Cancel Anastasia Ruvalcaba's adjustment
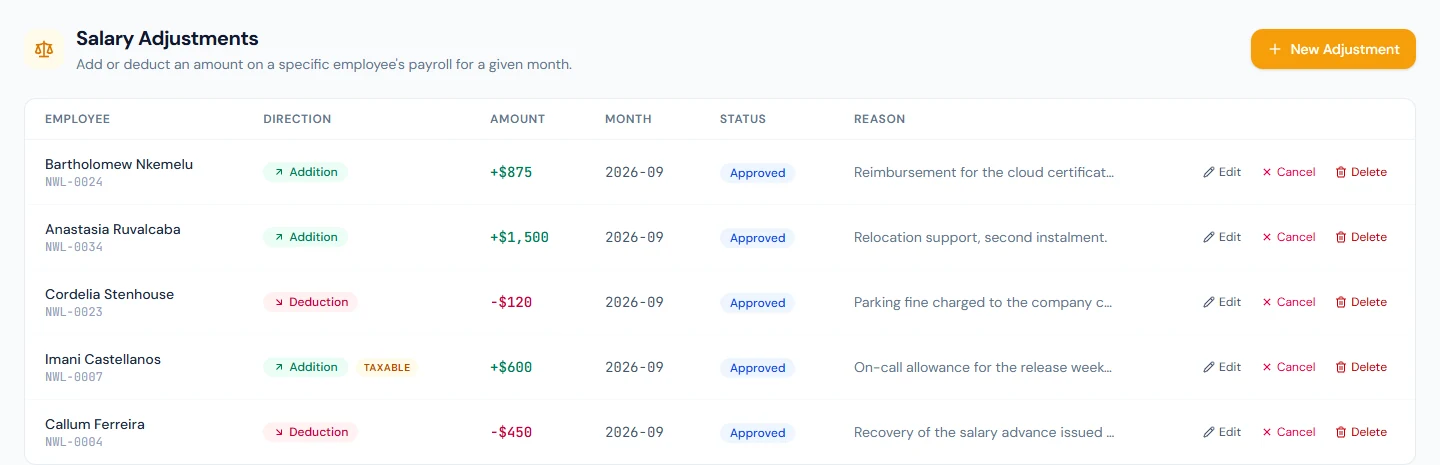 [1289, 237]
